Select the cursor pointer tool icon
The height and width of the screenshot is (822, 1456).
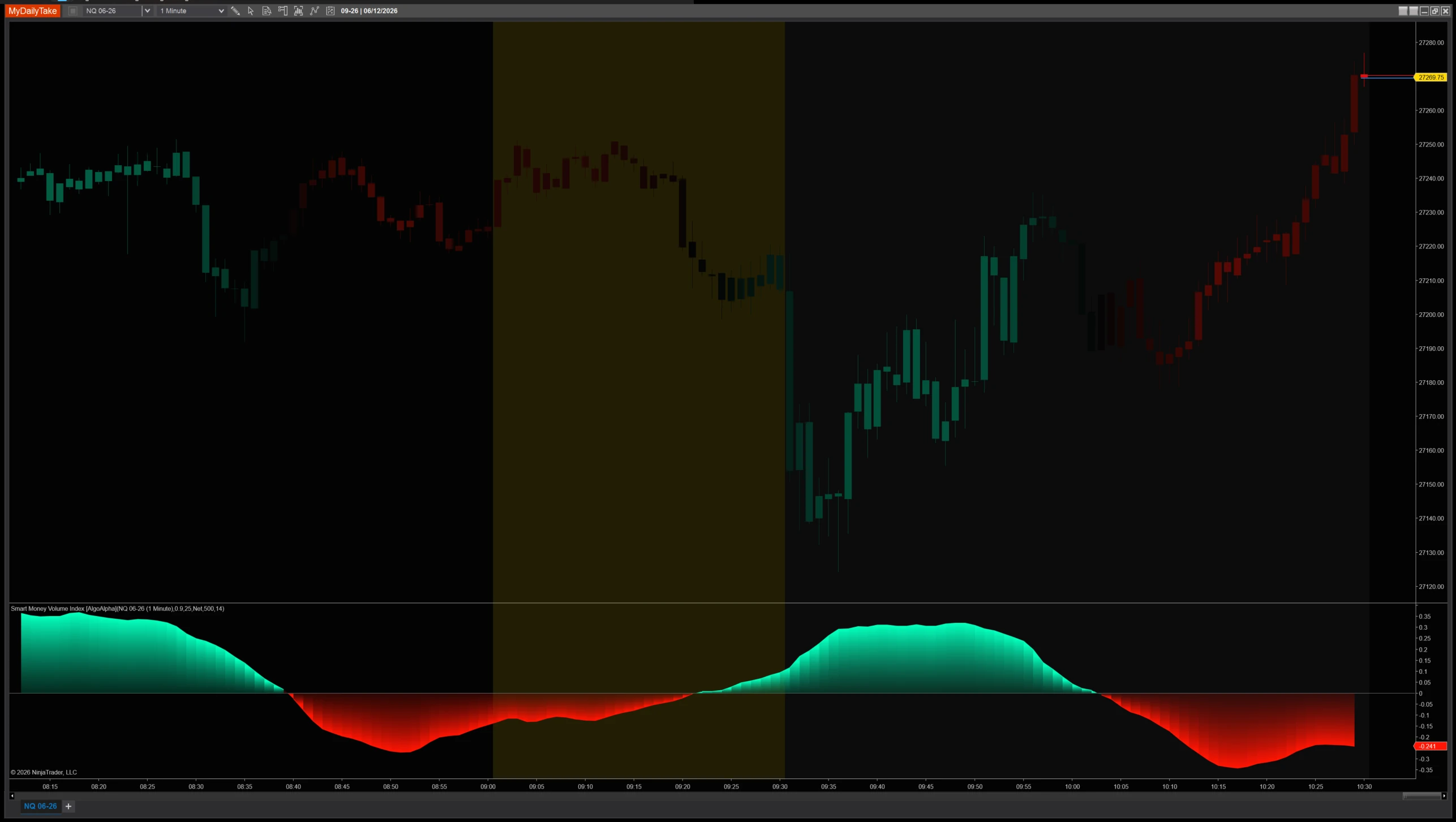click(x=251, y=11)
